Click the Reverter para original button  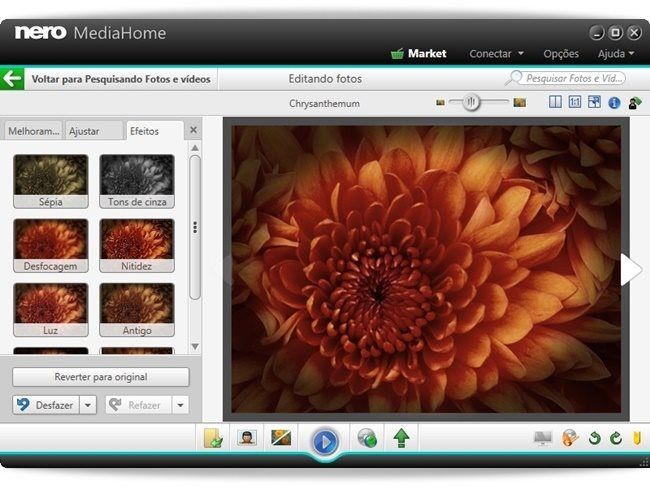point(101,377)
